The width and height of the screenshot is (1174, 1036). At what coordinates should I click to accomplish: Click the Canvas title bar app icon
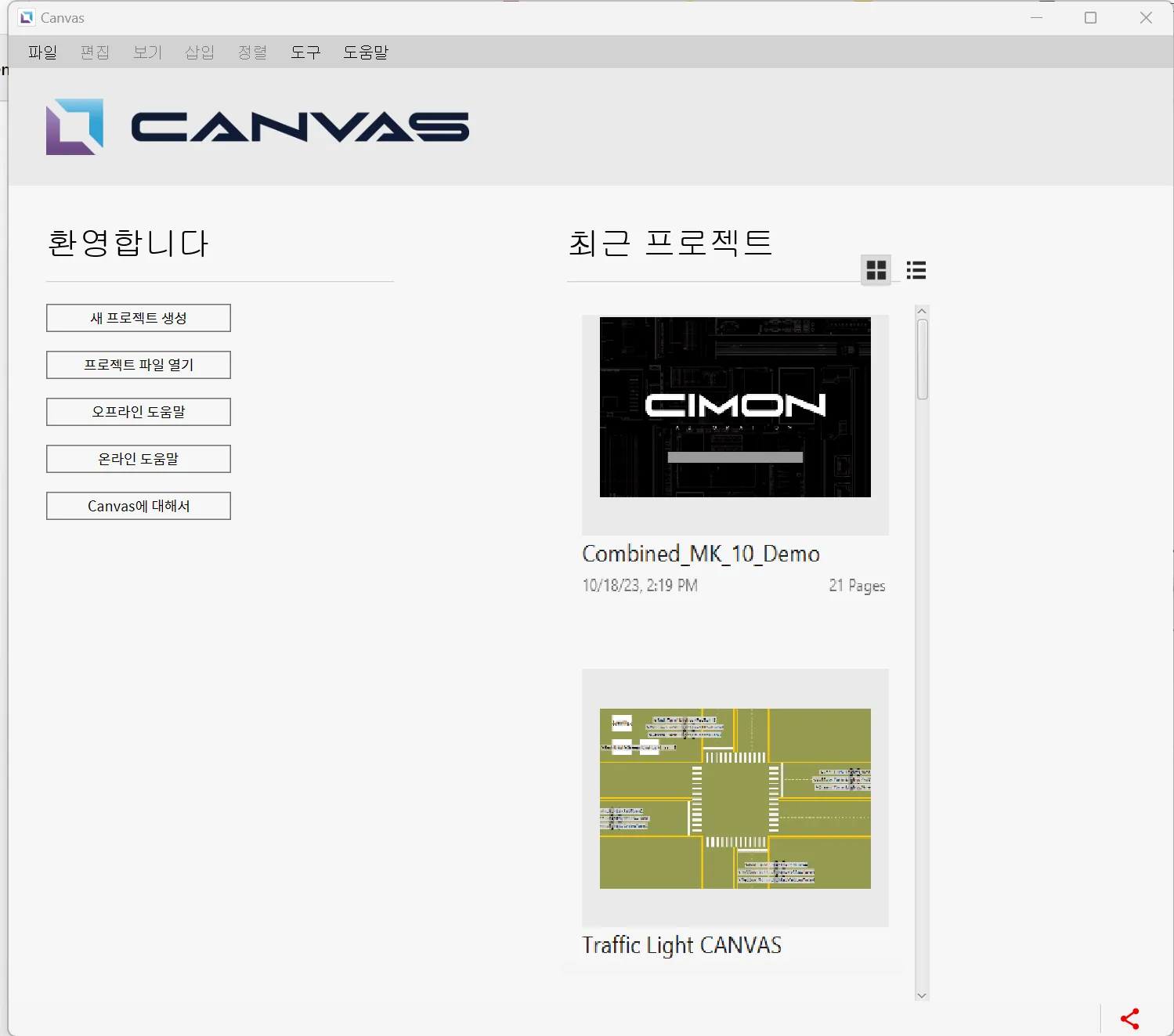click(x=27, y=17)
